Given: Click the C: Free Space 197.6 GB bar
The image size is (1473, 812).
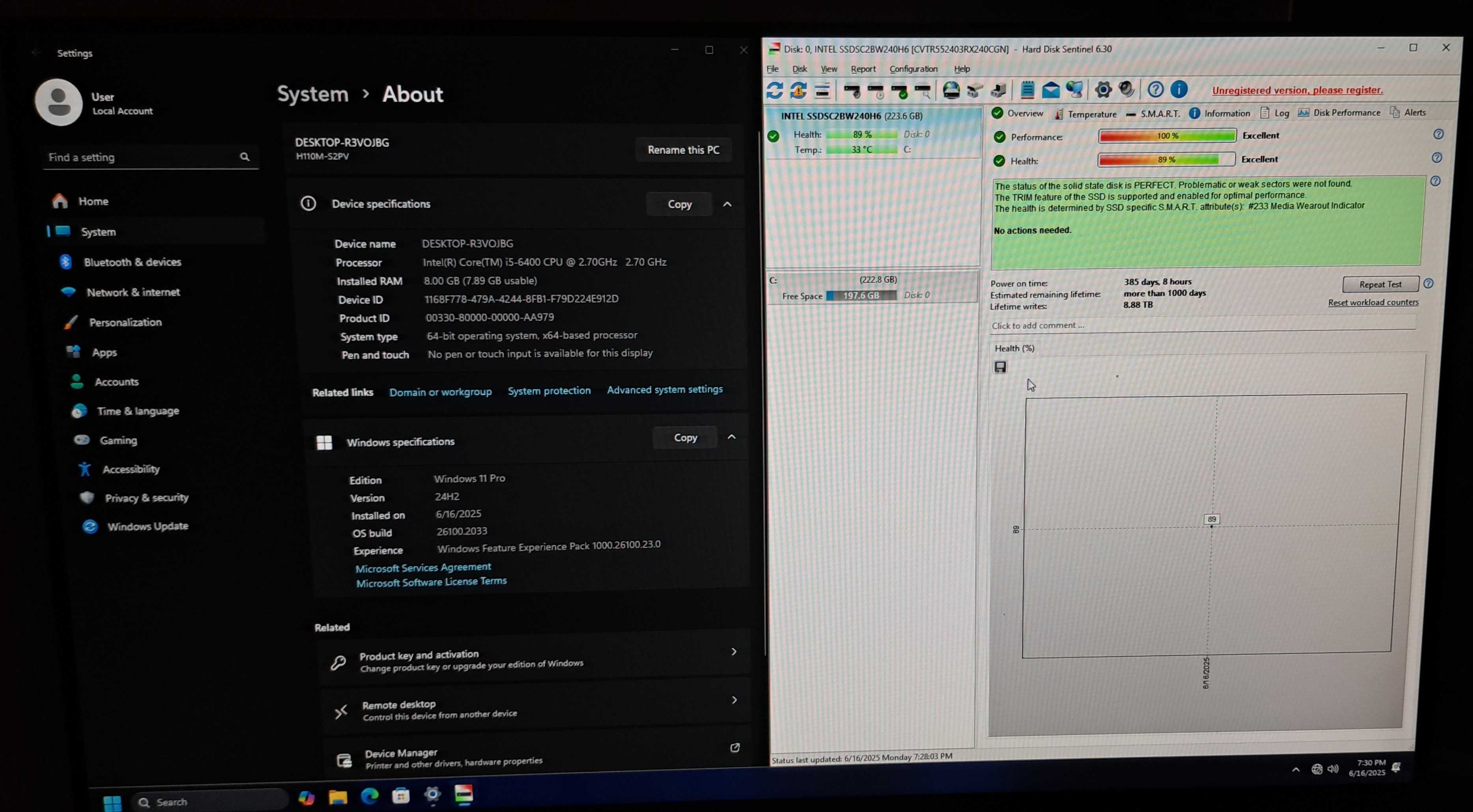Looking at the screenshot, I should [x=861, y=295].
